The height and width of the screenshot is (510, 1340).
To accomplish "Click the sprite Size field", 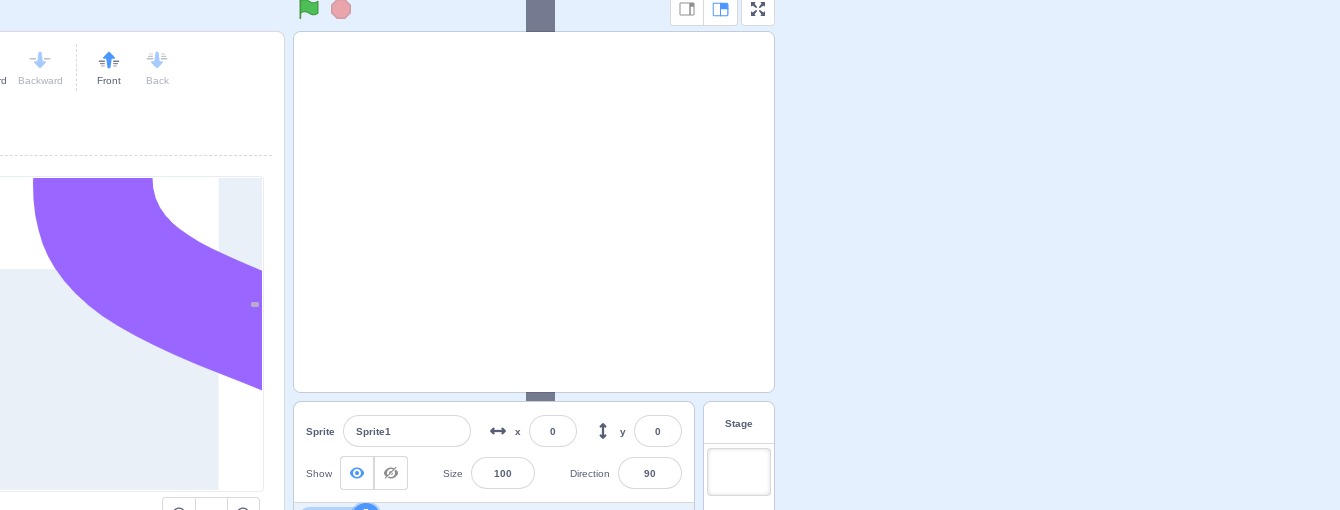I will point(502,473).
